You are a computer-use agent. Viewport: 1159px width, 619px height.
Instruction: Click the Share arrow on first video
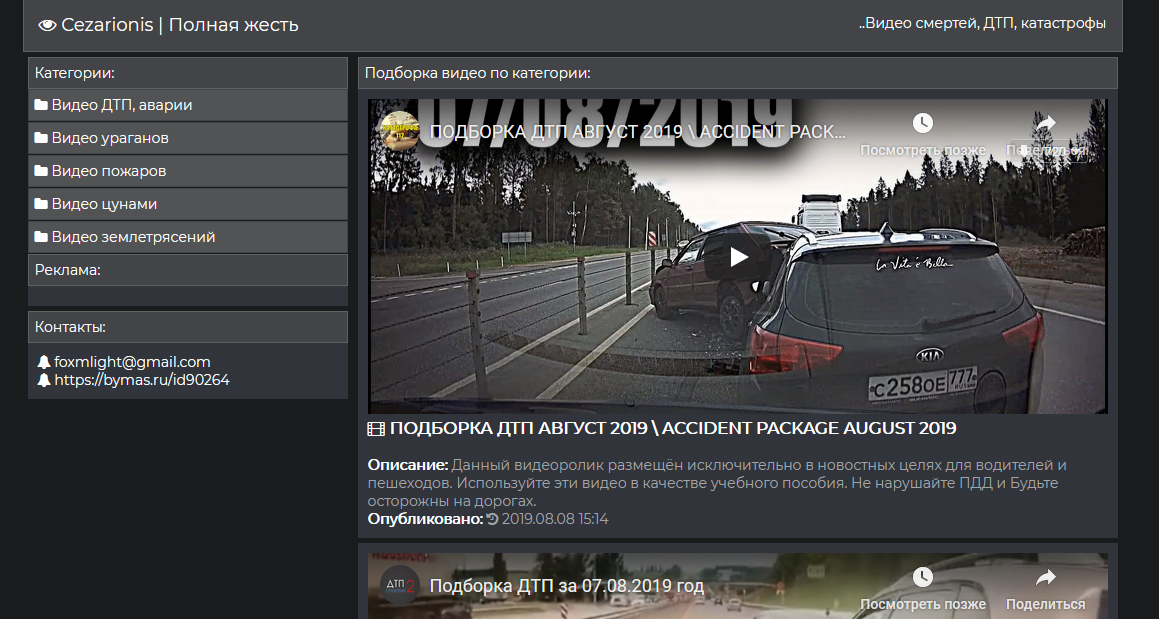click(x=1045, y=123)
